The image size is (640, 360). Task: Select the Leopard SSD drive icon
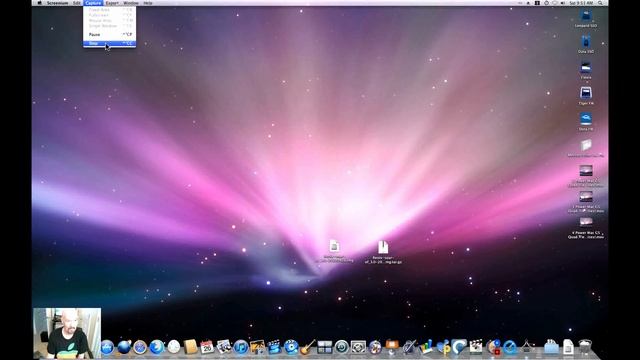pos(586,16)
